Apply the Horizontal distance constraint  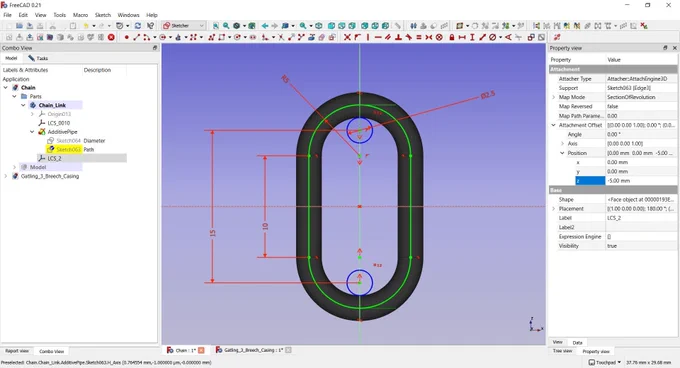tap(462, 37)
